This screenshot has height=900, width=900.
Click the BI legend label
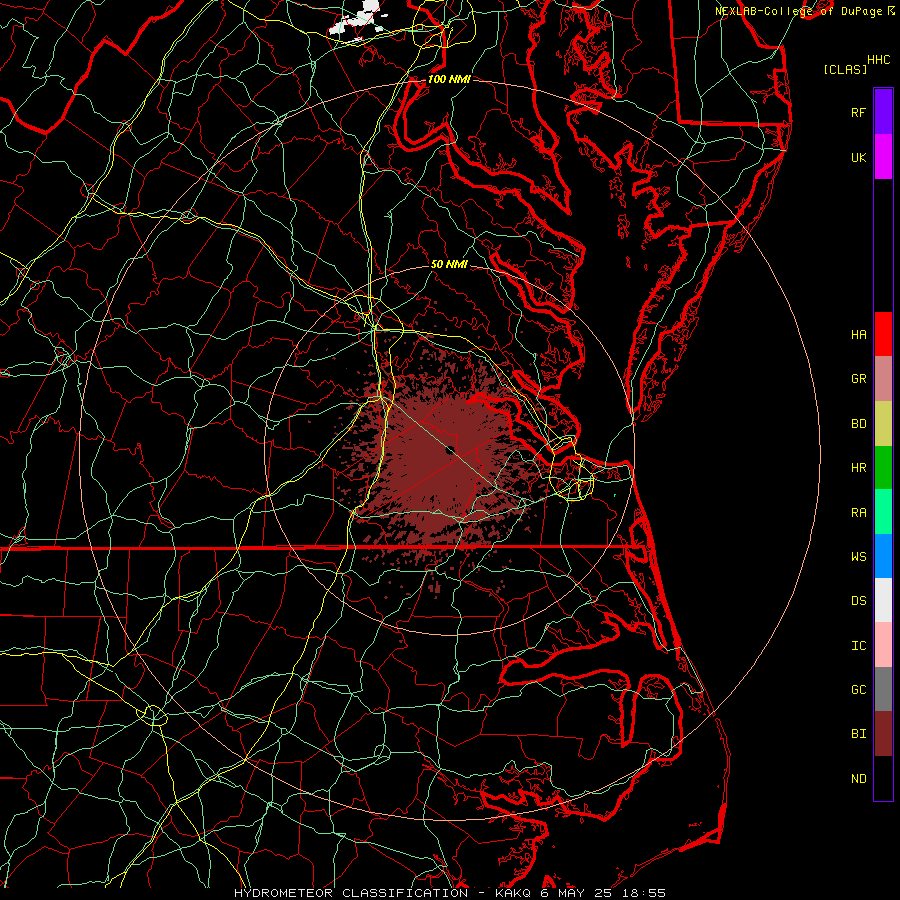coord(858,734)
